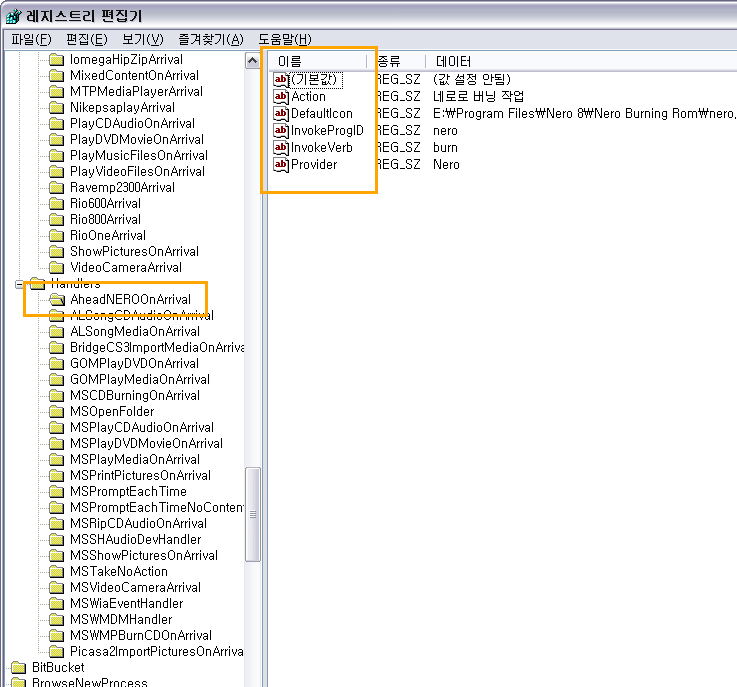This screenshot has height=687, width=737.
Task: Click the VideoCameraArrival folder icon
Action: pyautogui.click(x=56, y=267)
